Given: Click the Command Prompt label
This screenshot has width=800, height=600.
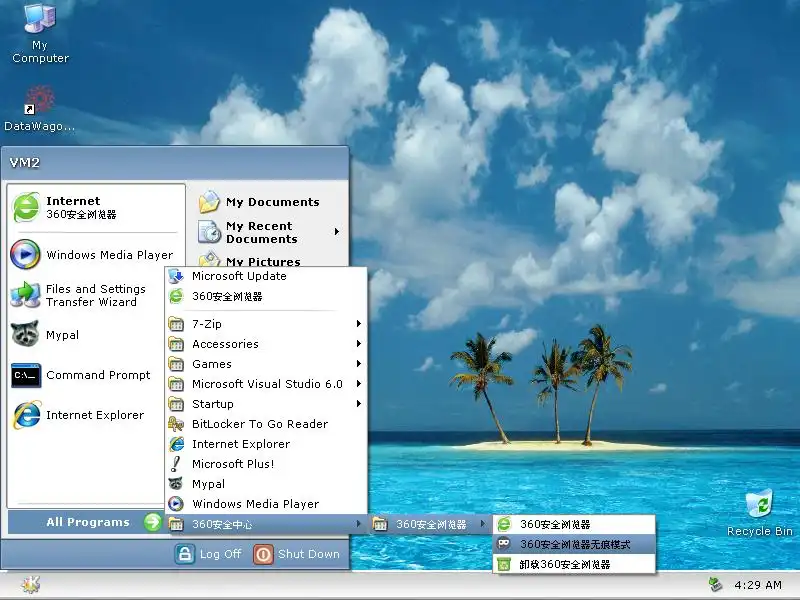Looking at the screenshot, I should coord(98,375).
